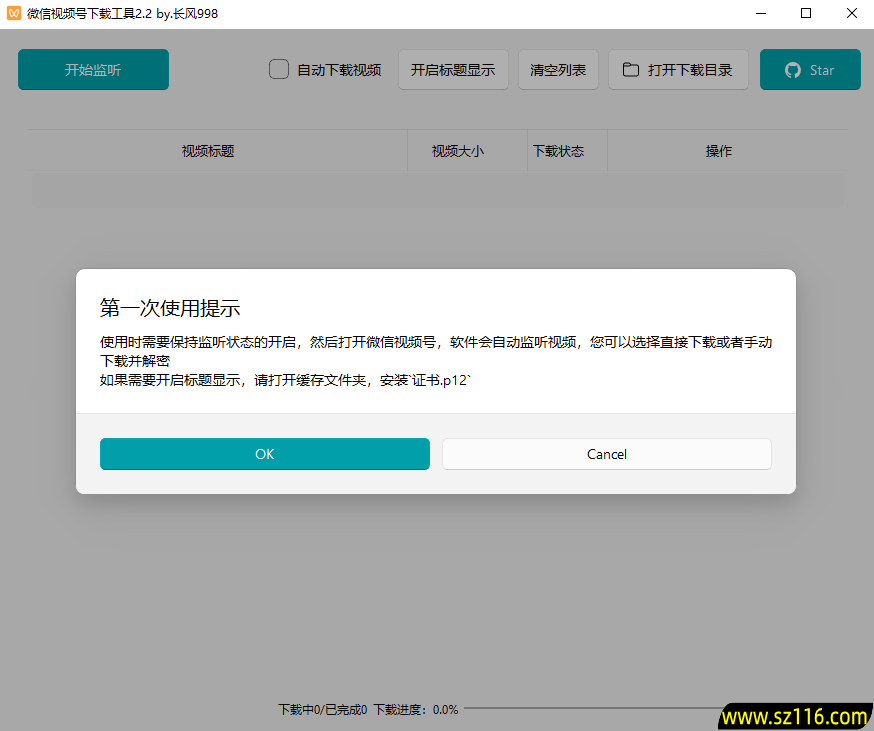Enable the 自动下载视频 checkbox
Viewport: 874px width, 731px height.
point(279,70)
